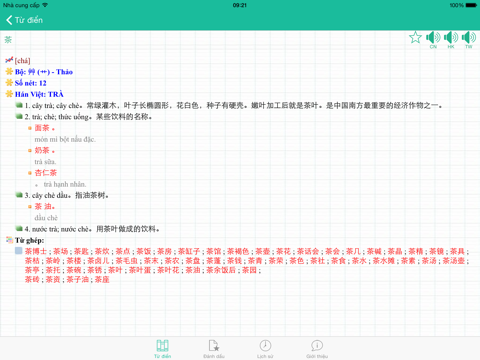Open the example word 面茶
This screenshot has width=480, height=360.
(x=42, y=128)
